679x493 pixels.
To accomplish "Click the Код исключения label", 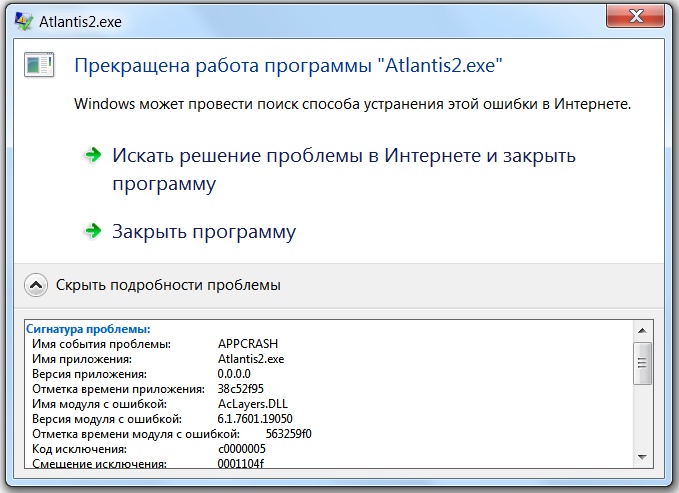I will pyautogui.click(x=80, y=449).
